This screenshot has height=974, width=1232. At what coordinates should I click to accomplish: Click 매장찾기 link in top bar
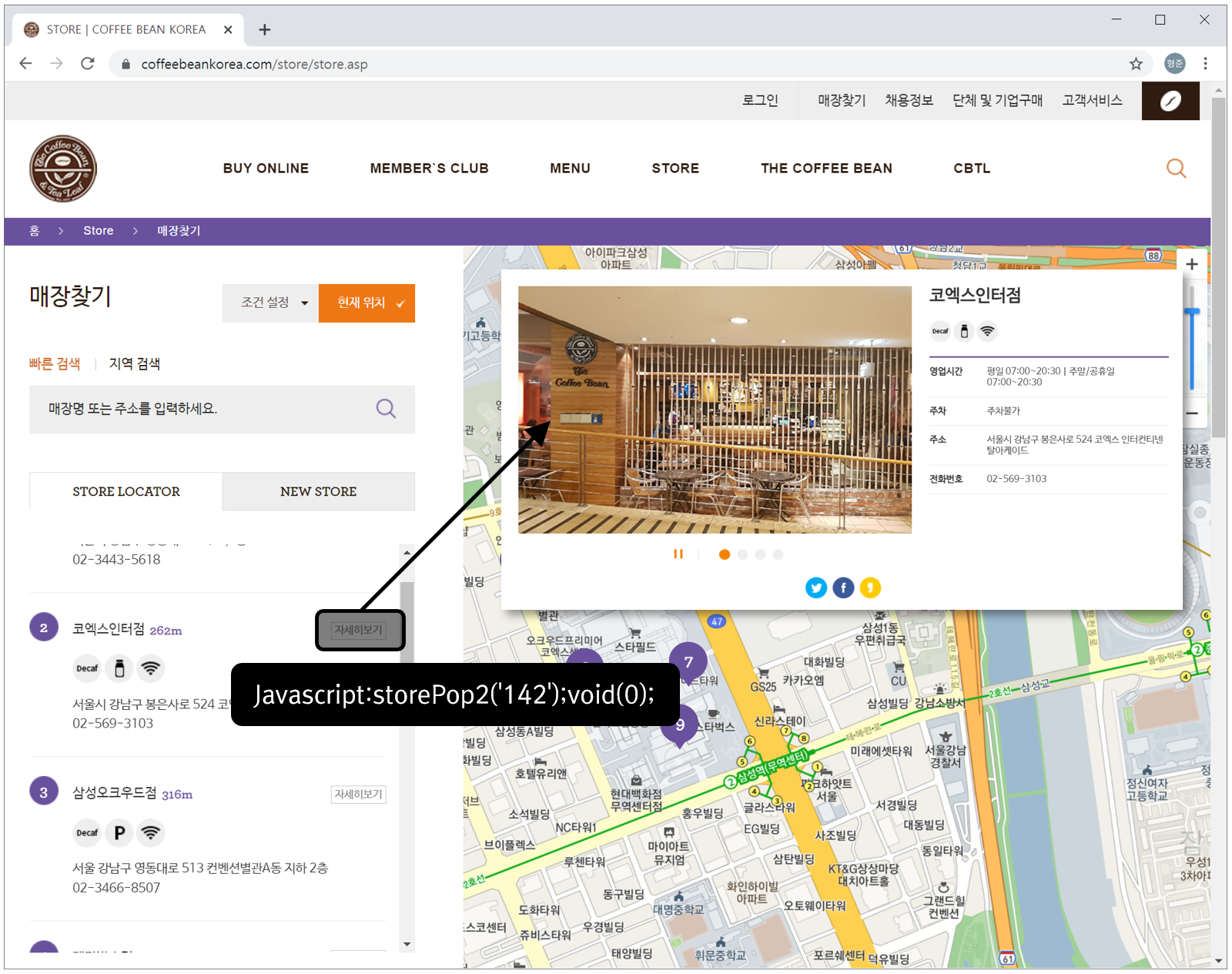point(842,100)
